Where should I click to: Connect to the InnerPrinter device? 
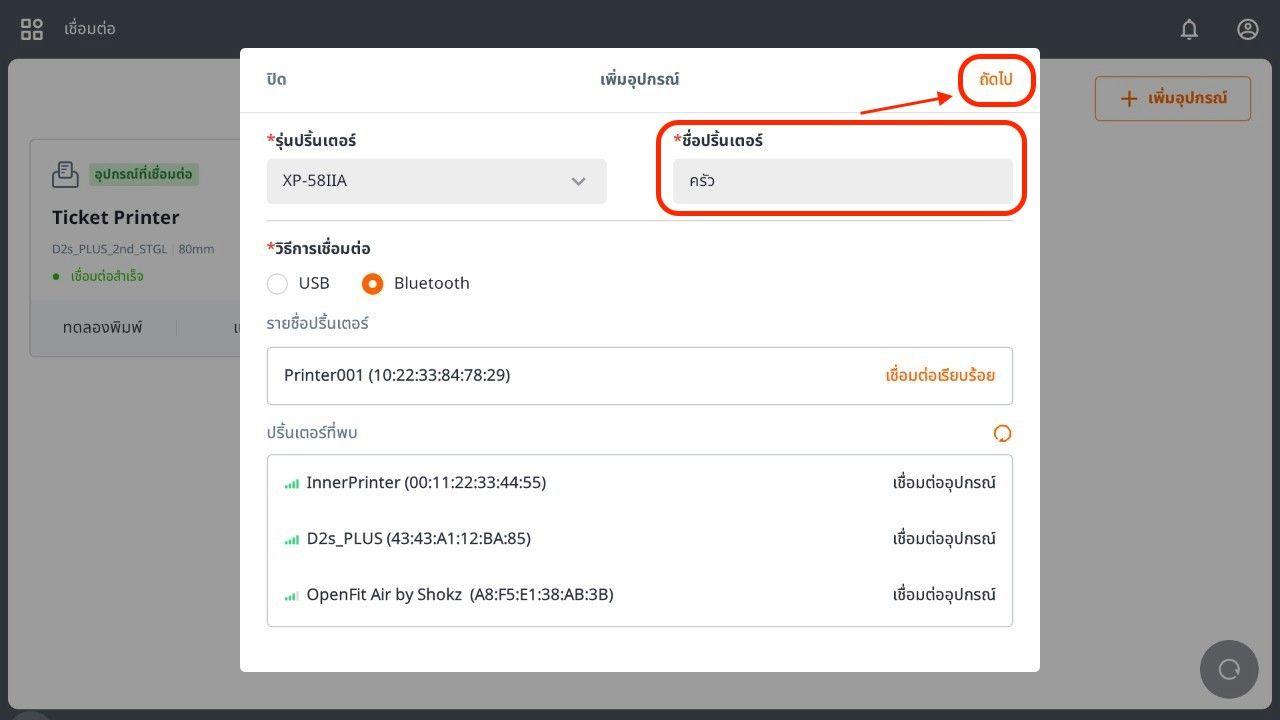click(943, 483)
